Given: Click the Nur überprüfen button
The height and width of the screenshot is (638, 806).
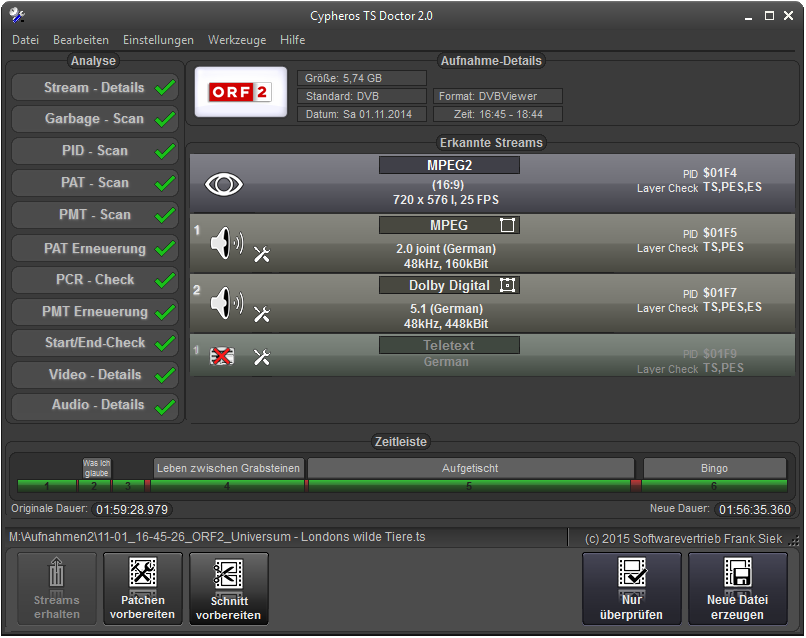Looking at the screenshot, I should pos(632,588).
